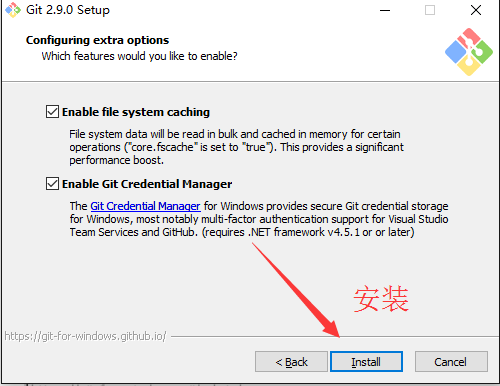Toggle the Enable file system caching checkbox
Screen dimensions: 500x386
point(52,112)
